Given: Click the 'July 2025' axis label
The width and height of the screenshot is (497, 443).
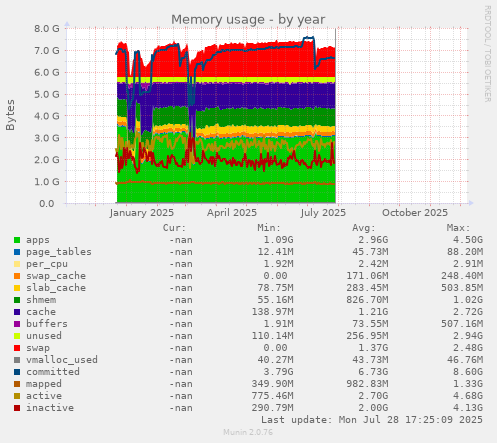Looking at the screenshot, I should (x=323, y=213).
